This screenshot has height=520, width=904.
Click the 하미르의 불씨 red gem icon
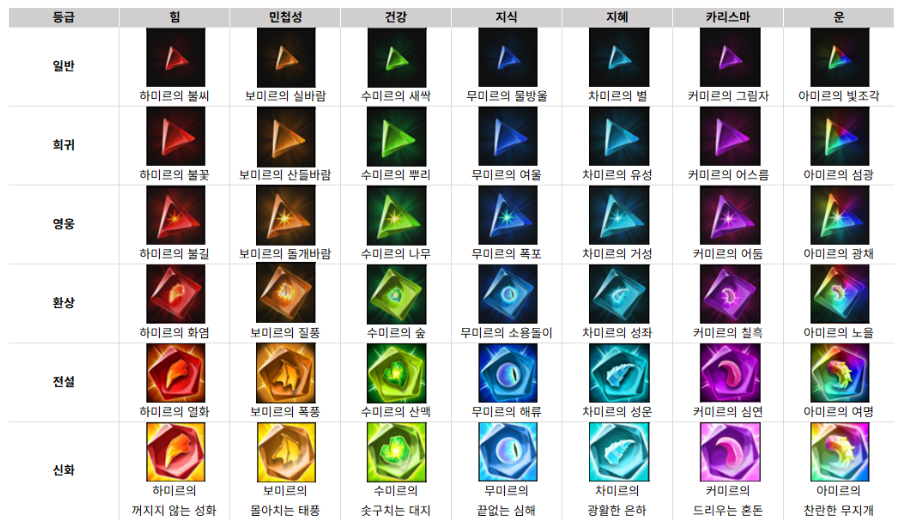pos(175,58)
